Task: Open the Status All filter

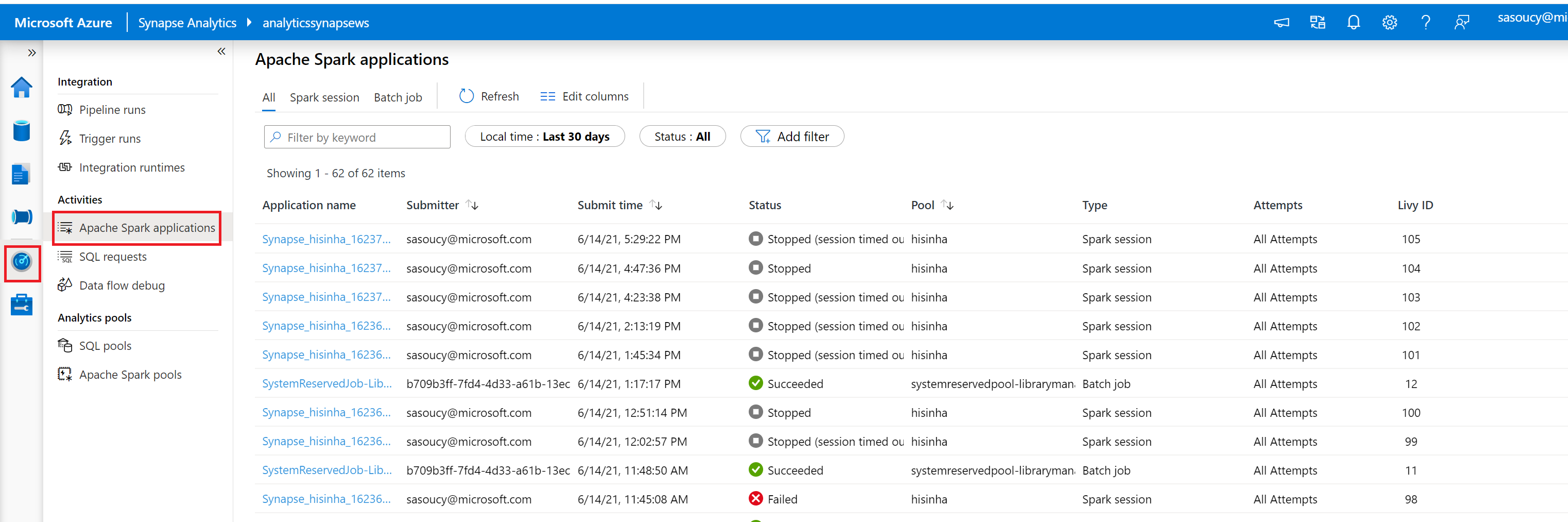Action: point(682,137)
